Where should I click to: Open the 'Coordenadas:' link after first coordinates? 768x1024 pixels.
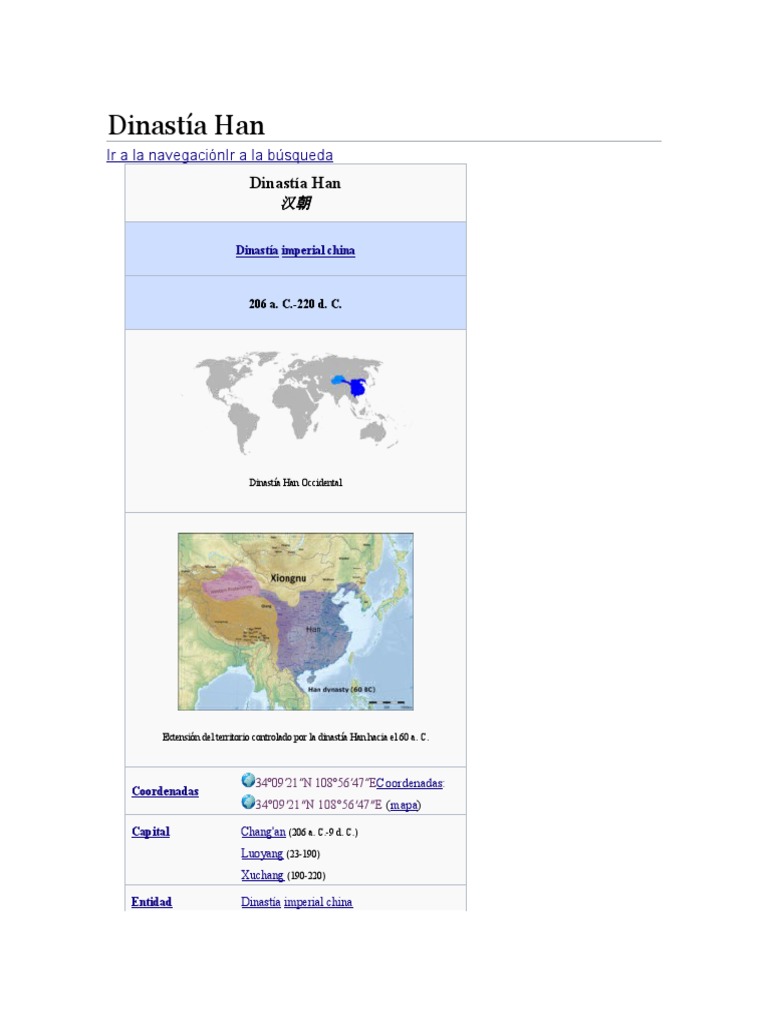410,783
